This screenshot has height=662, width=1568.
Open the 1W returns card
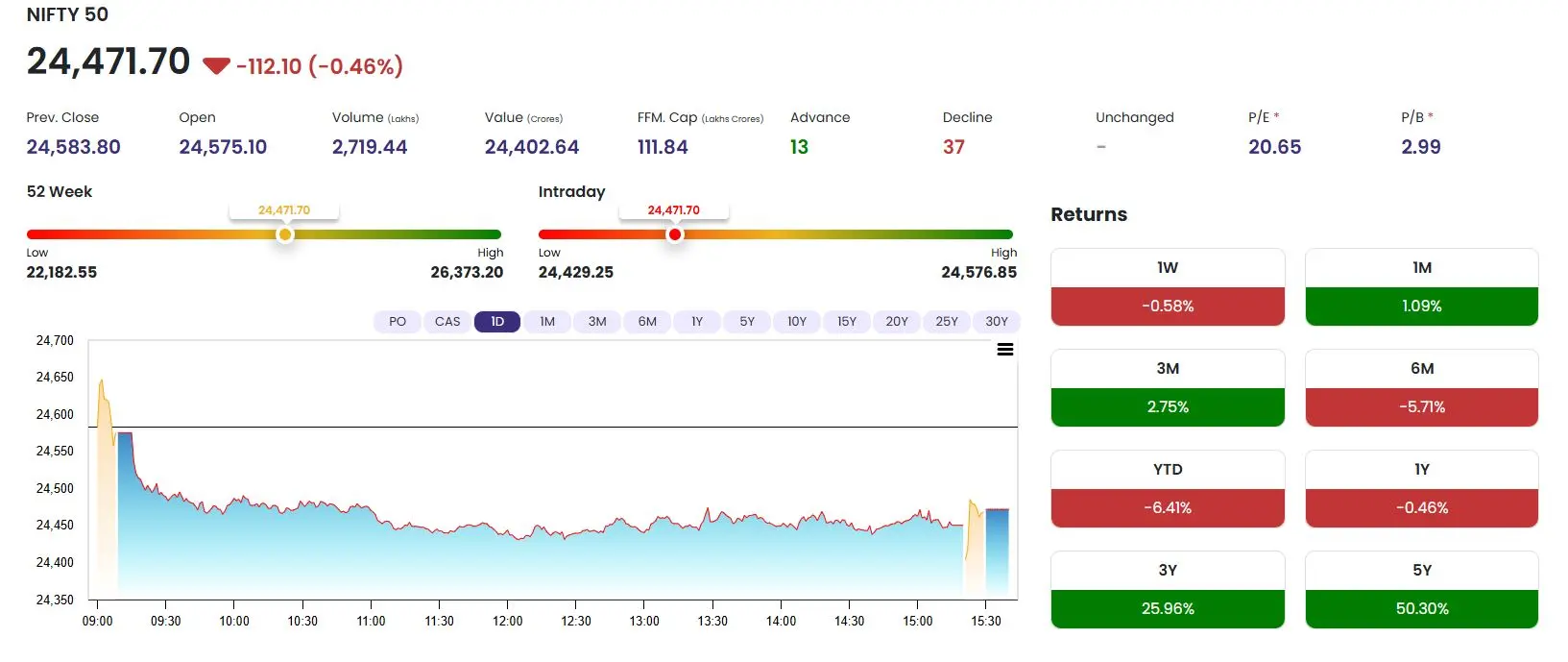(x=1168, y=287)
